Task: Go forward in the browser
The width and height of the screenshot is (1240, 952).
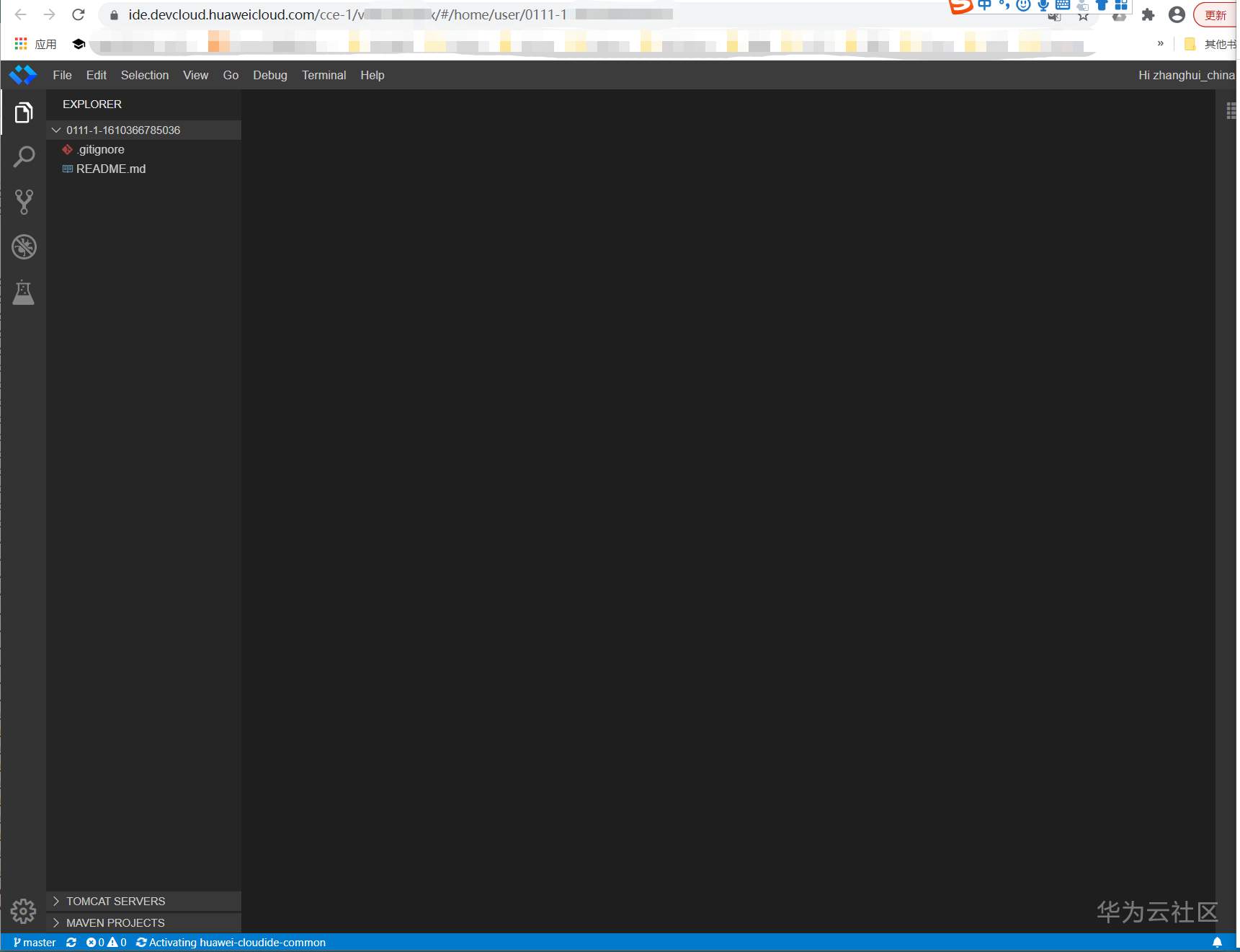Action: point(50,14)
